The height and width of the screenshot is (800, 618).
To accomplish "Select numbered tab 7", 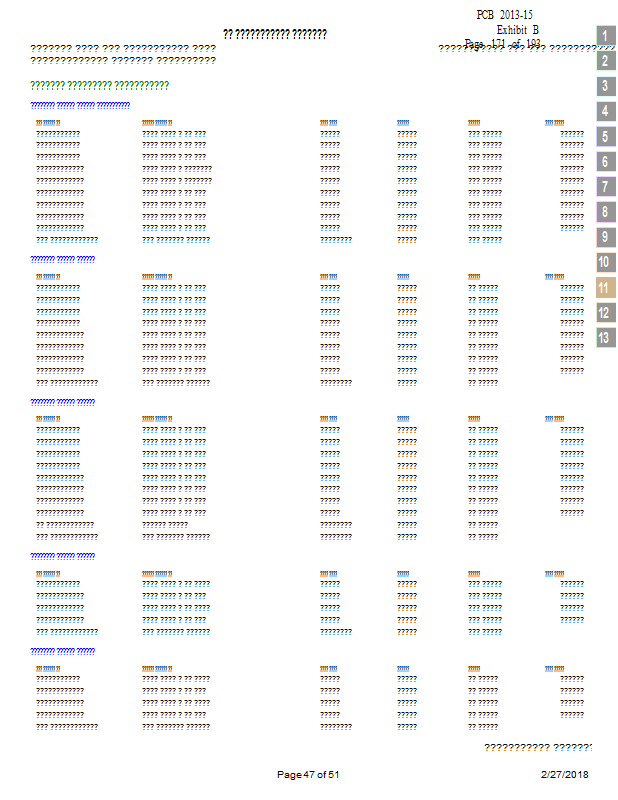I will [x=606, y=187].
